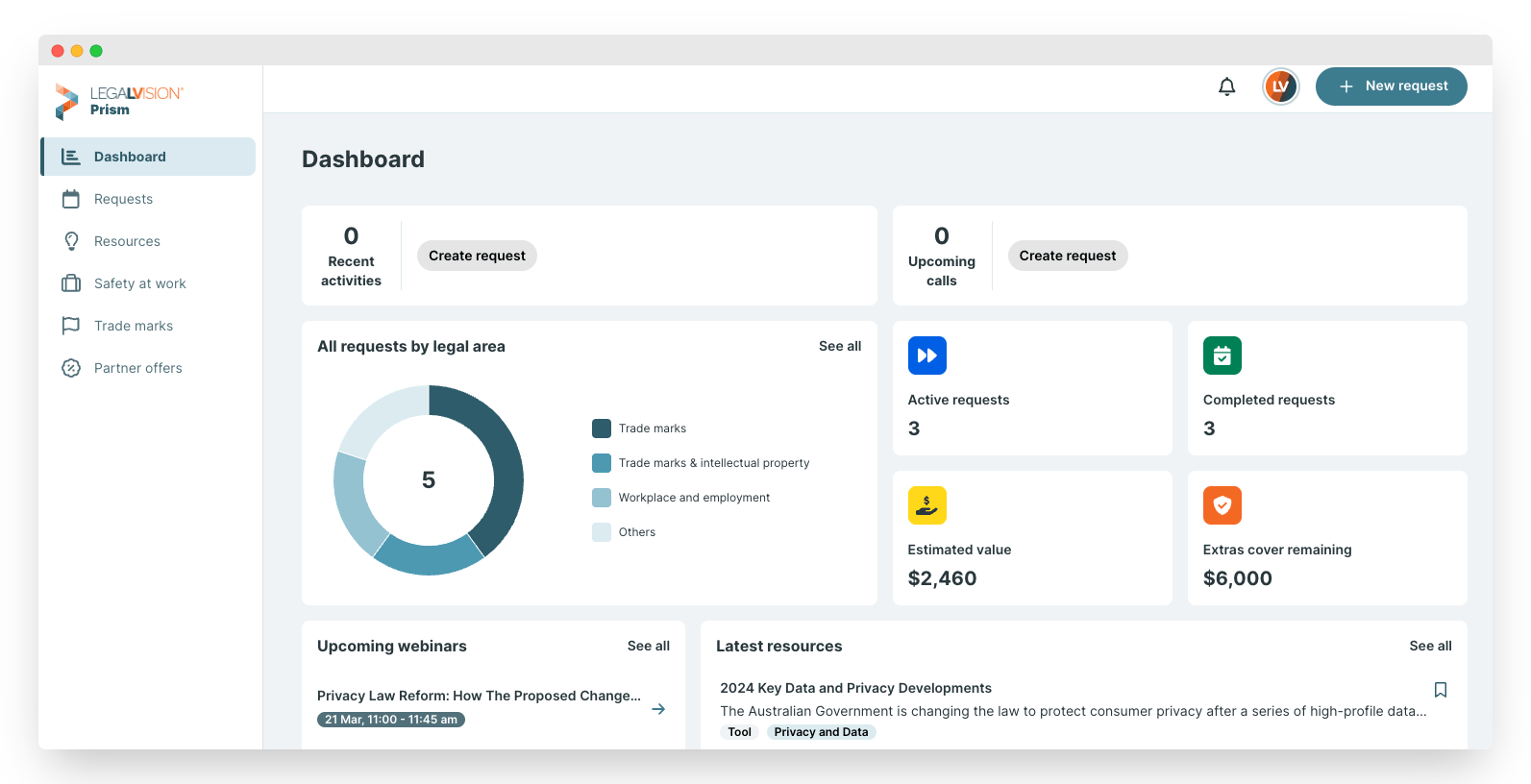Click the green calendar Completed requests icon

point(1222,355)
